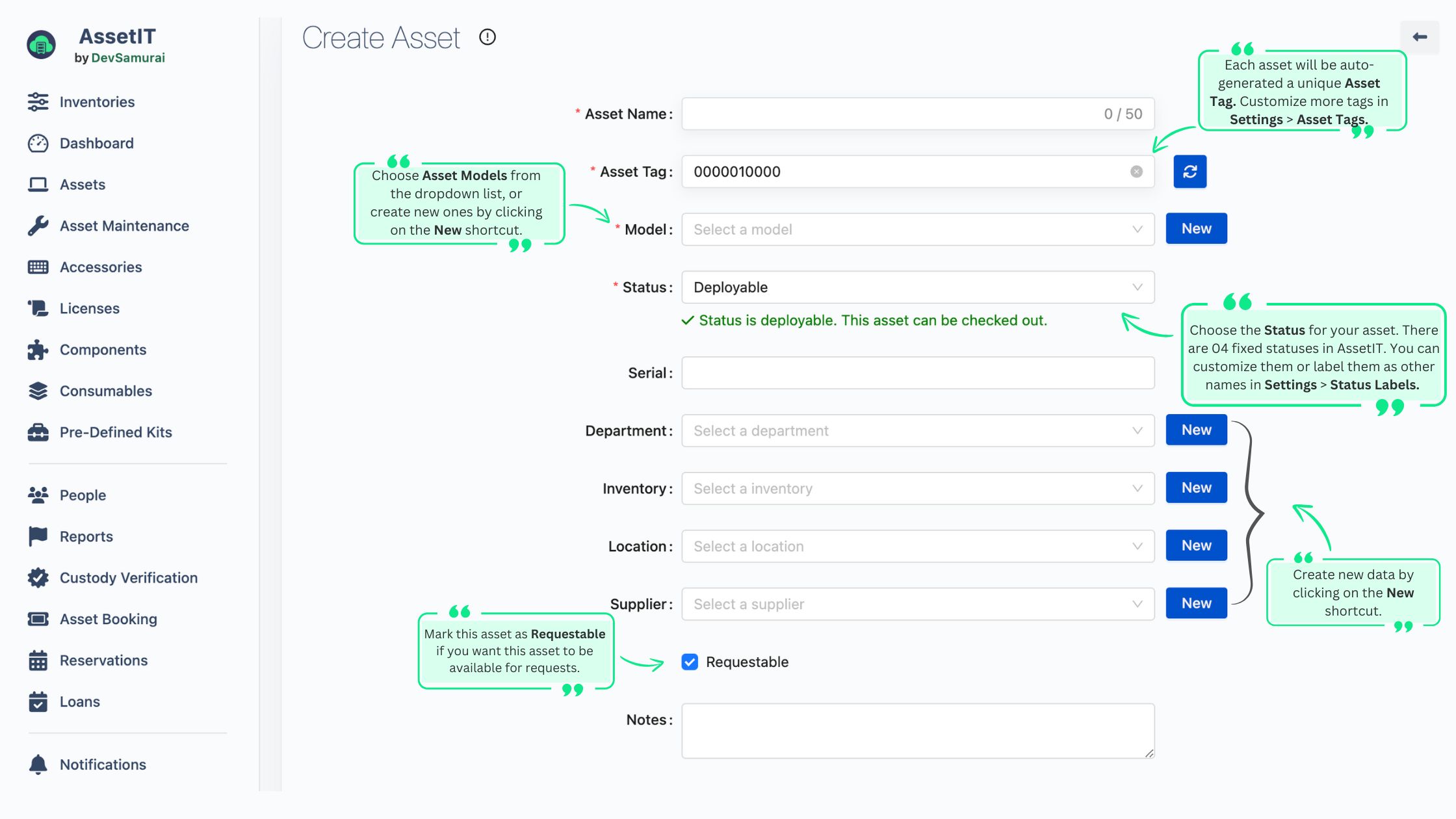Click inside the Notes text area
Viewport: 1456px width, 819px height.
tap(917, 731)
